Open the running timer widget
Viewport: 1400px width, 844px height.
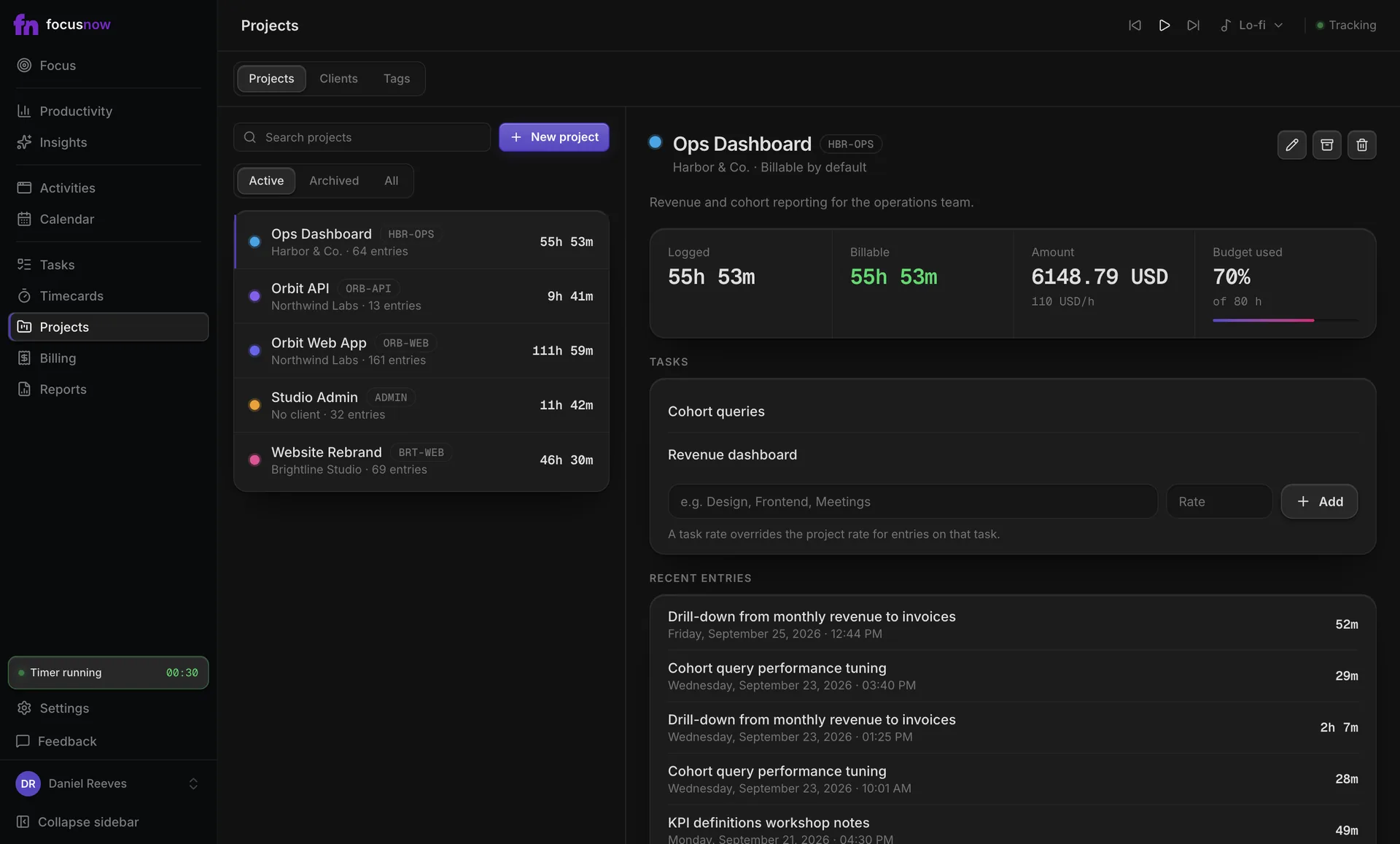(x=109, y=673)
